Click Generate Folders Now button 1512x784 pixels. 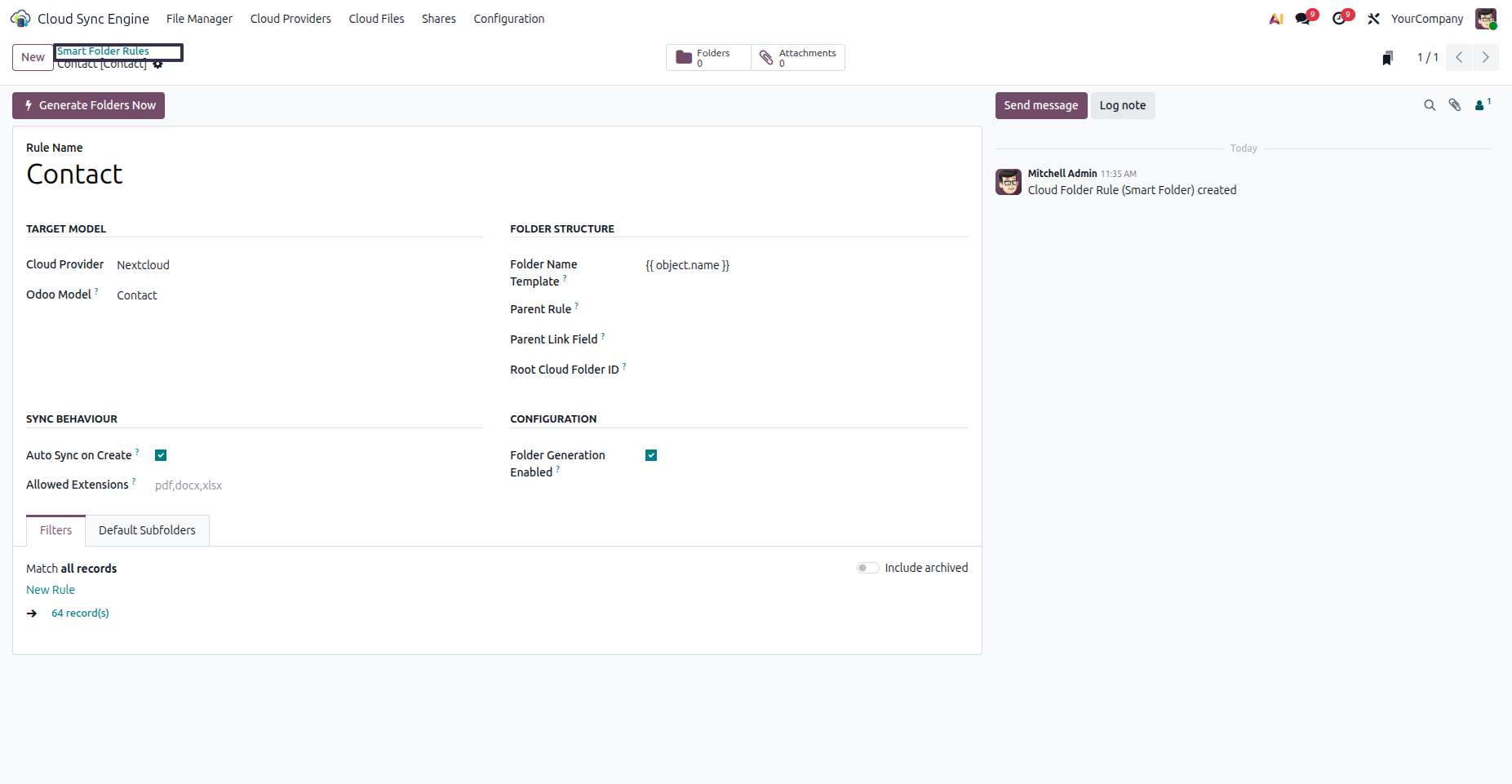89,105
